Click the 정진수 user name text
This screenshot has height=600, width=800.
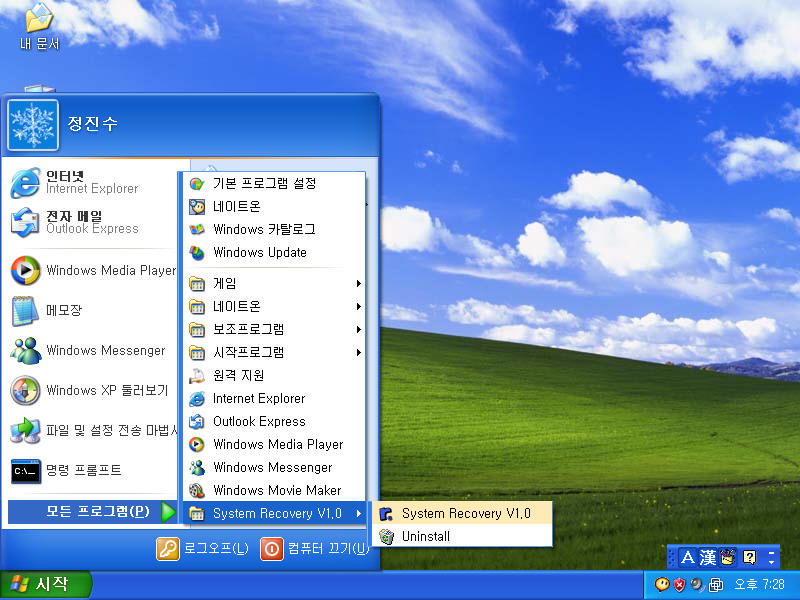point(92,123)
